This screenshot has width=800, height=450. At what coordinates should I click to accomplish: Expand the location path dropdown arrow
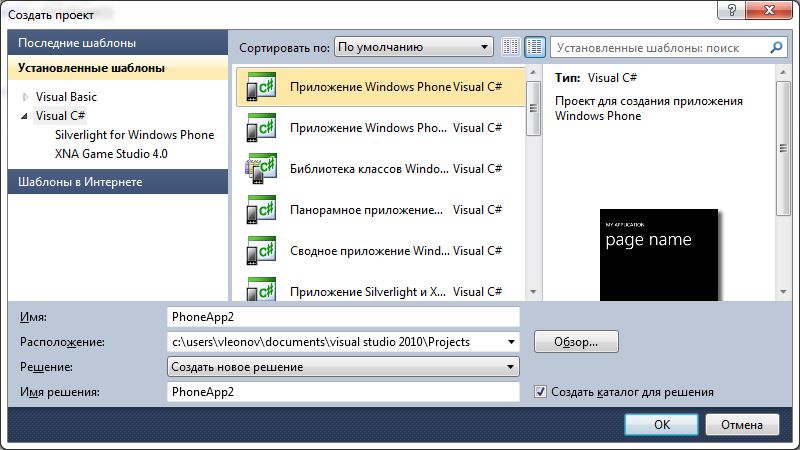point(511,342)
